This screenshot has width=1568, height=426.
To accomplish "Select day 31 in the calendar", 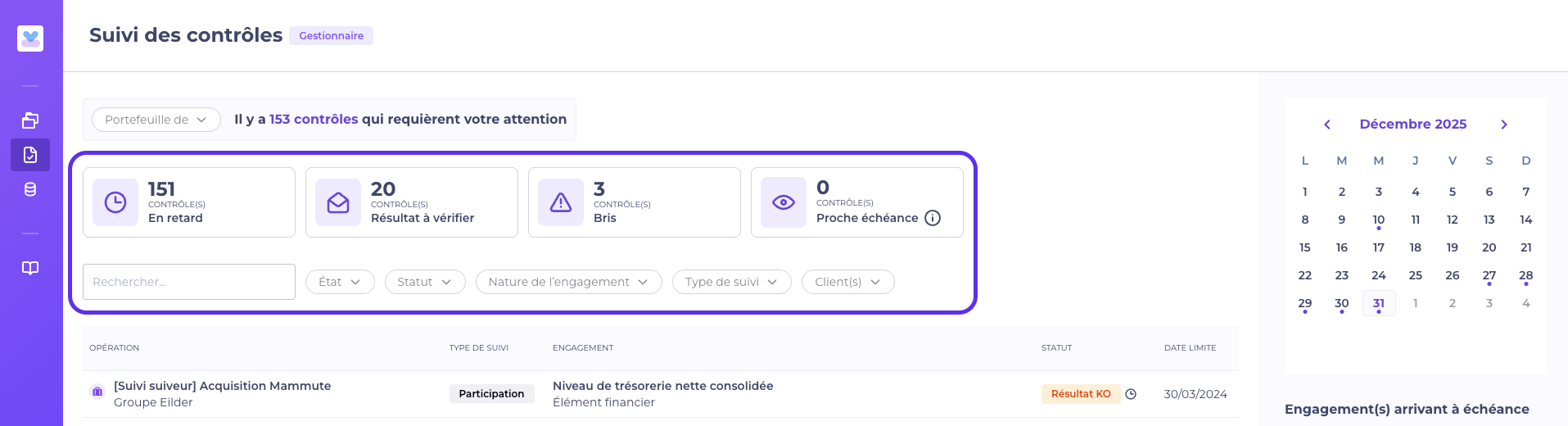I will pyautogui.click(x=1379, y=303).
